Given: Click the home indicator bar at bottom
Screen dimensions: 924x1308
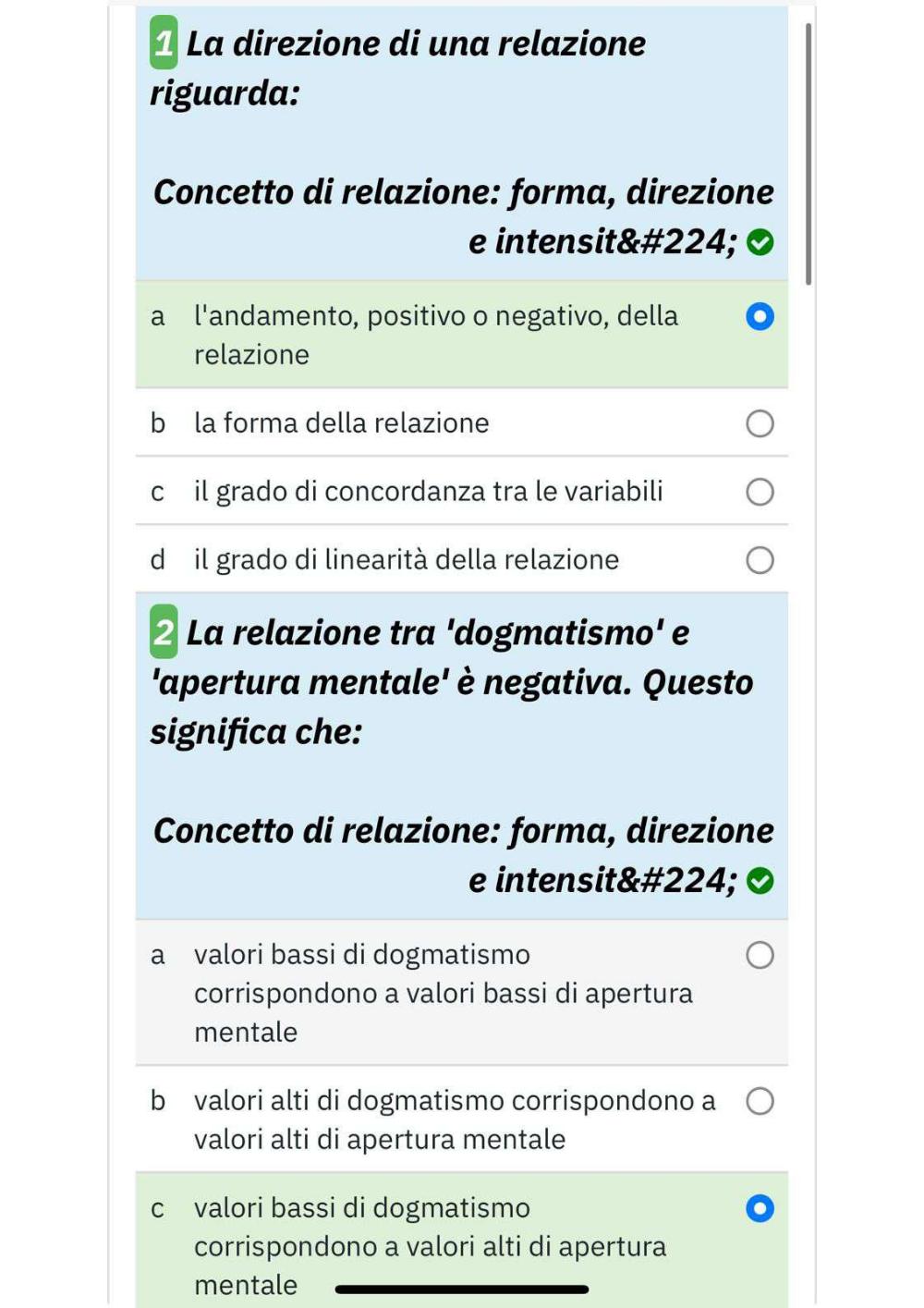Looking at the screenshot, I should click(x=462, y=1290).
